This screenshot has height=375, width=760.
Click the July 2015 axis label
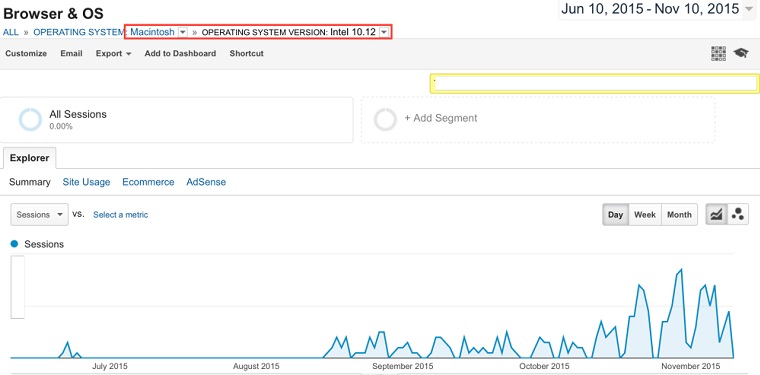[x=110, y=366]
